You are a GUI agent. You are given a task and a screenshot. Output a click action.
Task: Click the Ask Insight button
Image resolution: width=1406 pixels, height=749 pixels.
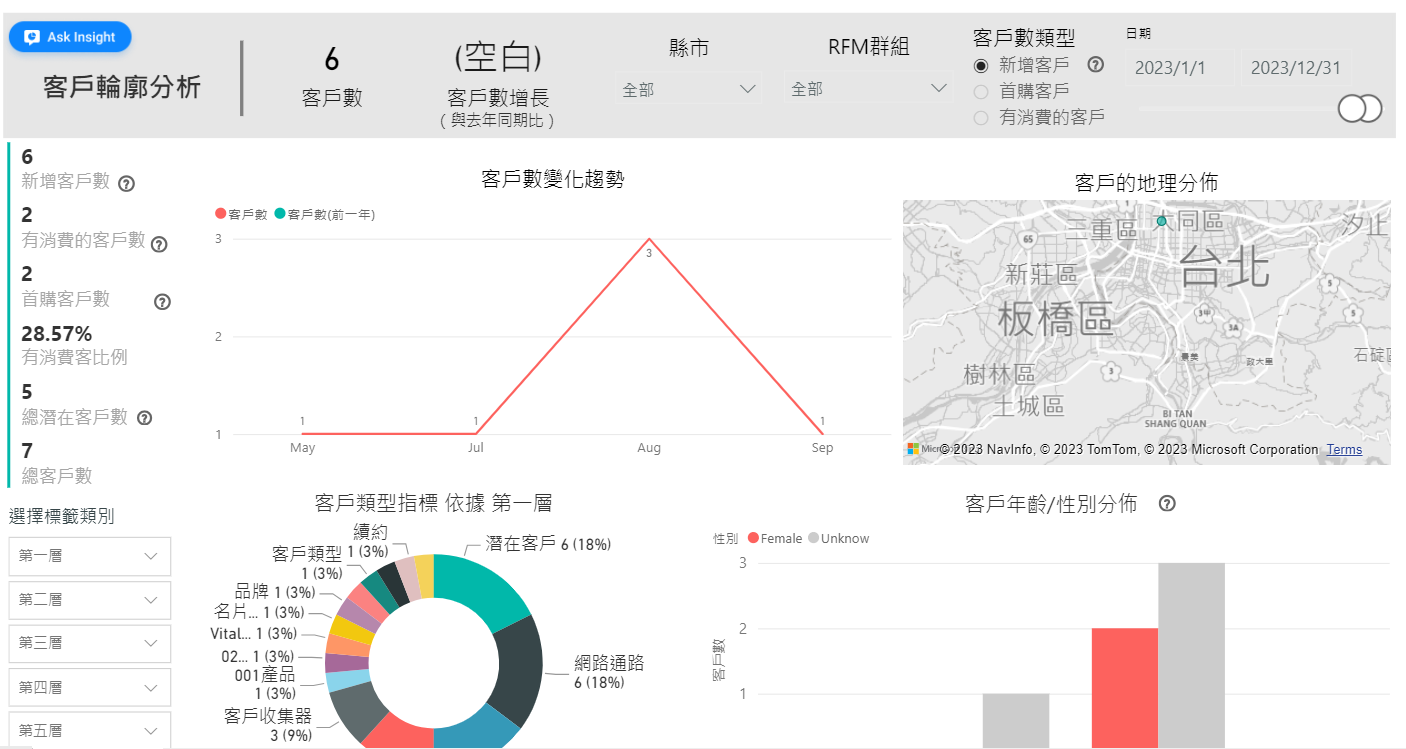click(x=70, y=37)
